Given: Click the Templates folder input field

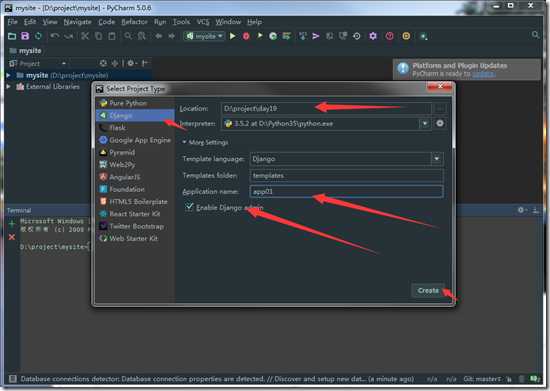Looking at the screenshot, I should [347, 175].
